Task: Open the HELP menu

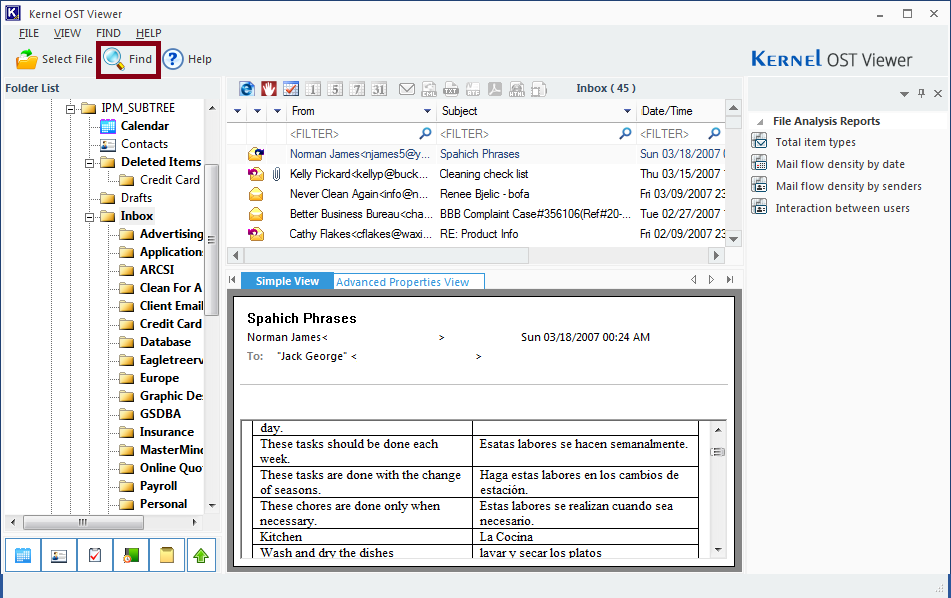Action: point(149,33)
